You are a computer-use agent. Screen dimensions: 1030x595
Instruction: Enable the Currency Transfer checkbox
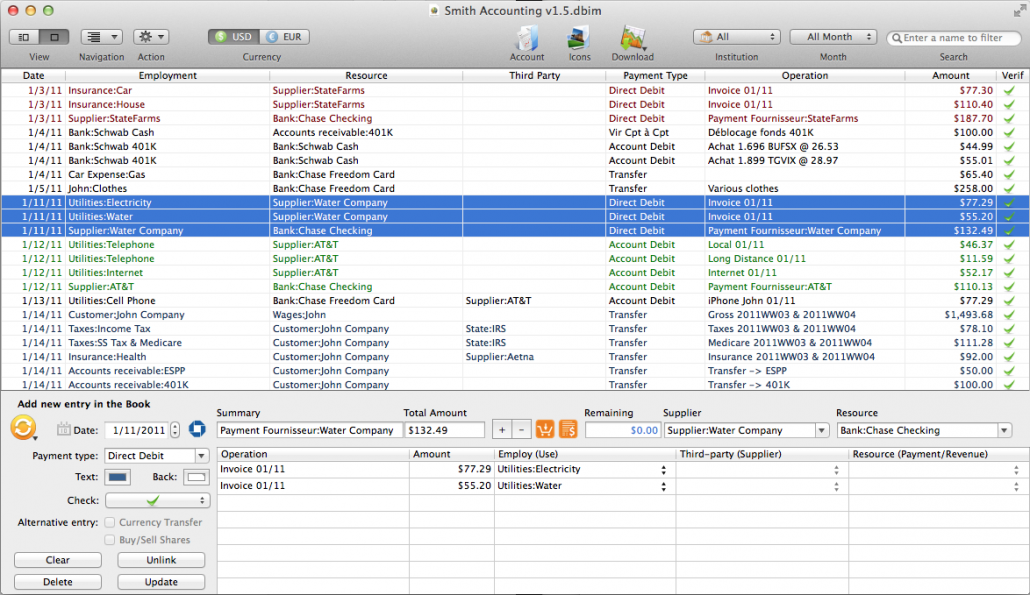coord(110,522)
